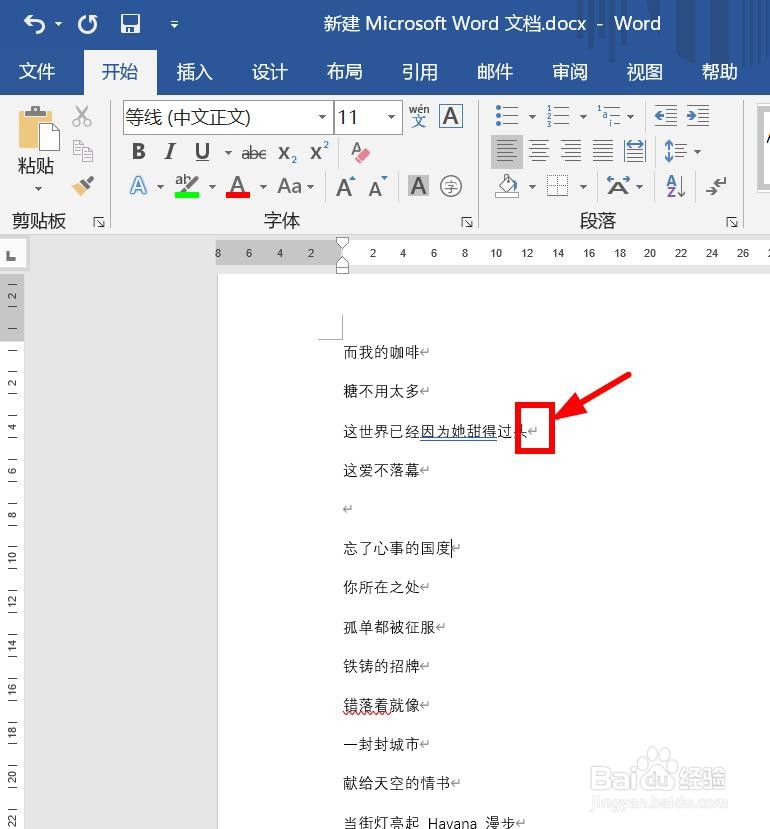Open the 文件 tab
The height and width of the screenshot is (829, 770).
coord(36,71)
